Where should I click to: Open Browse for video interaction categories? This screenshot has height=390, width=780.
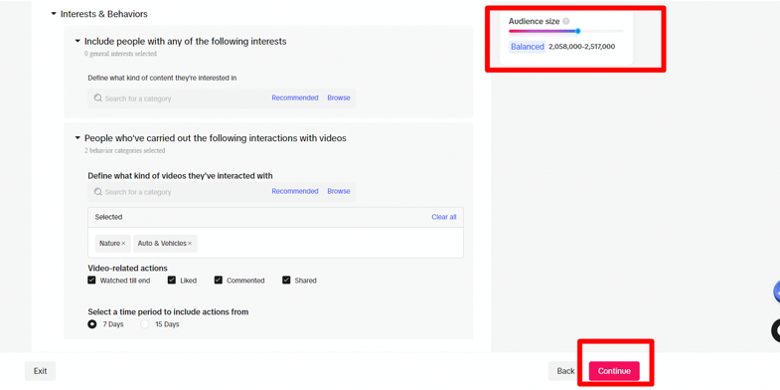point(339,192)
